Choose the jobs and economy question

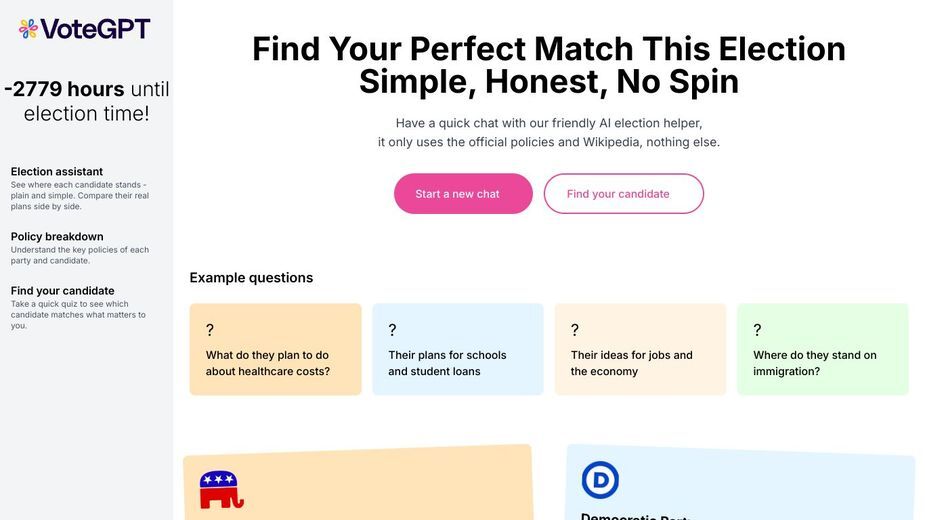pos(640,349)
